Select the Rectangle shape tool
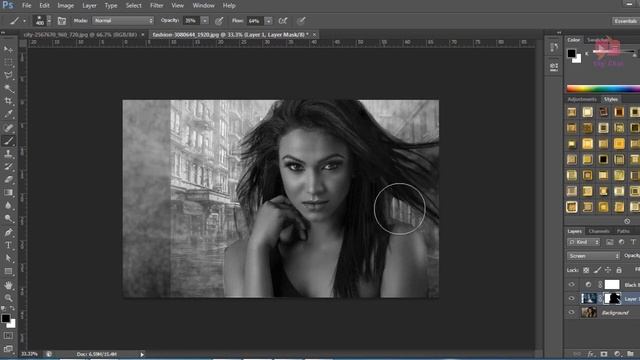The height and width of the screenshot is (360, 640). [8, 271]
